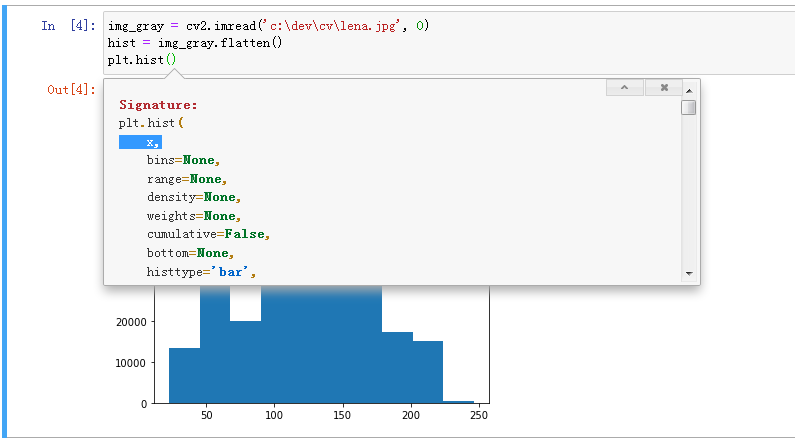Close the signature tooltip popup

(664, 88)
